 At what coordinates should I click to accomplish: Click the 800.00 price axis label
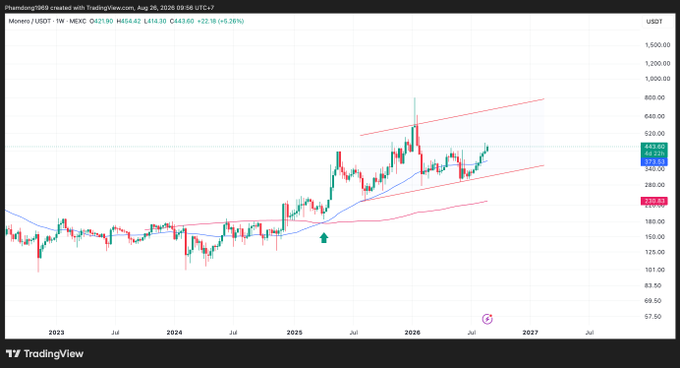(x=655, y=98)
